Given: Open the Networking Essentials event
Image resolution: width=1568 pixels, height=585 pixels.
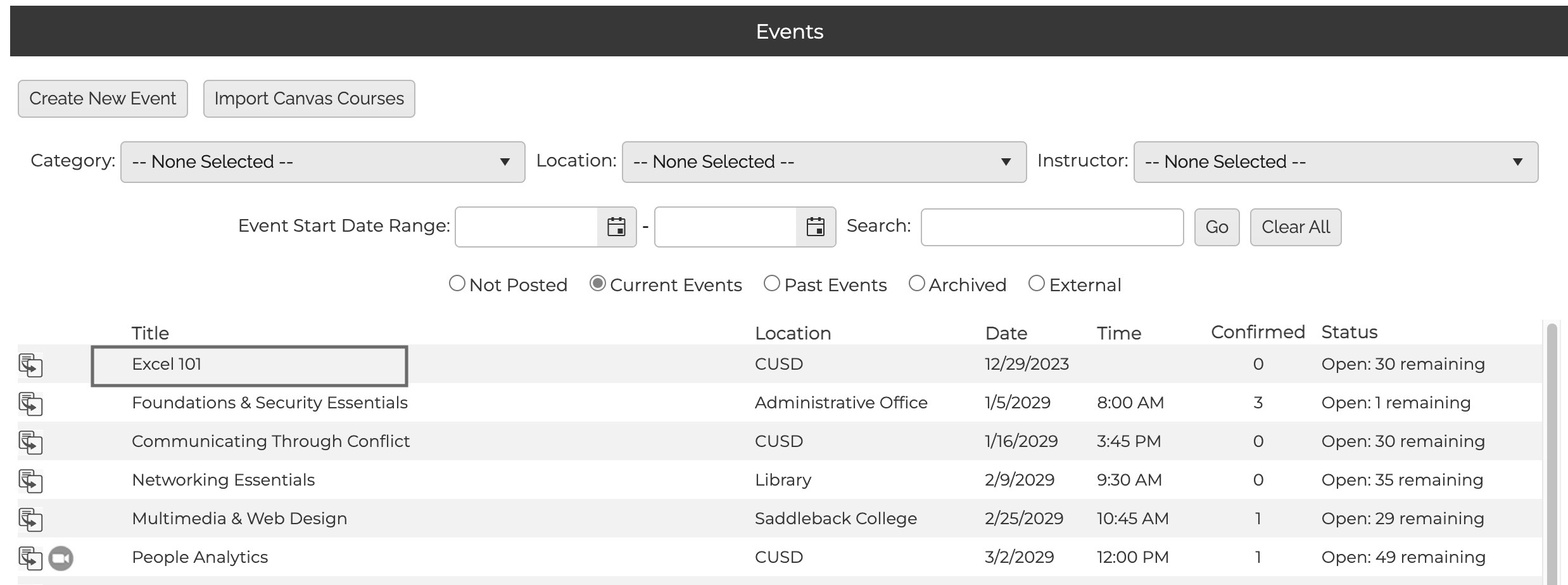Looking at the screenshot, I should pos(223,480).
